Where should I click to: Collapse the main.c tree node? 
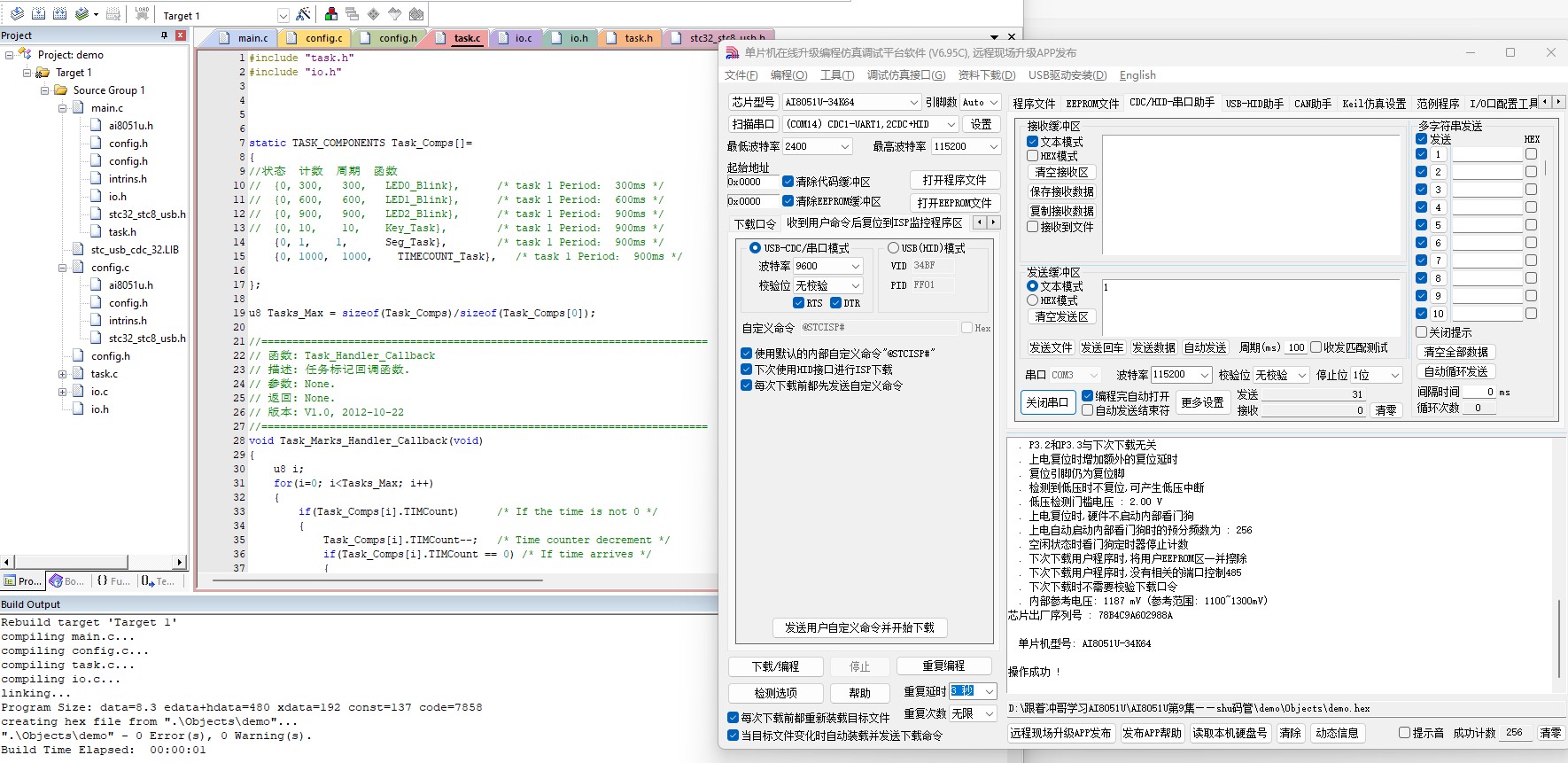click(63, 108)
